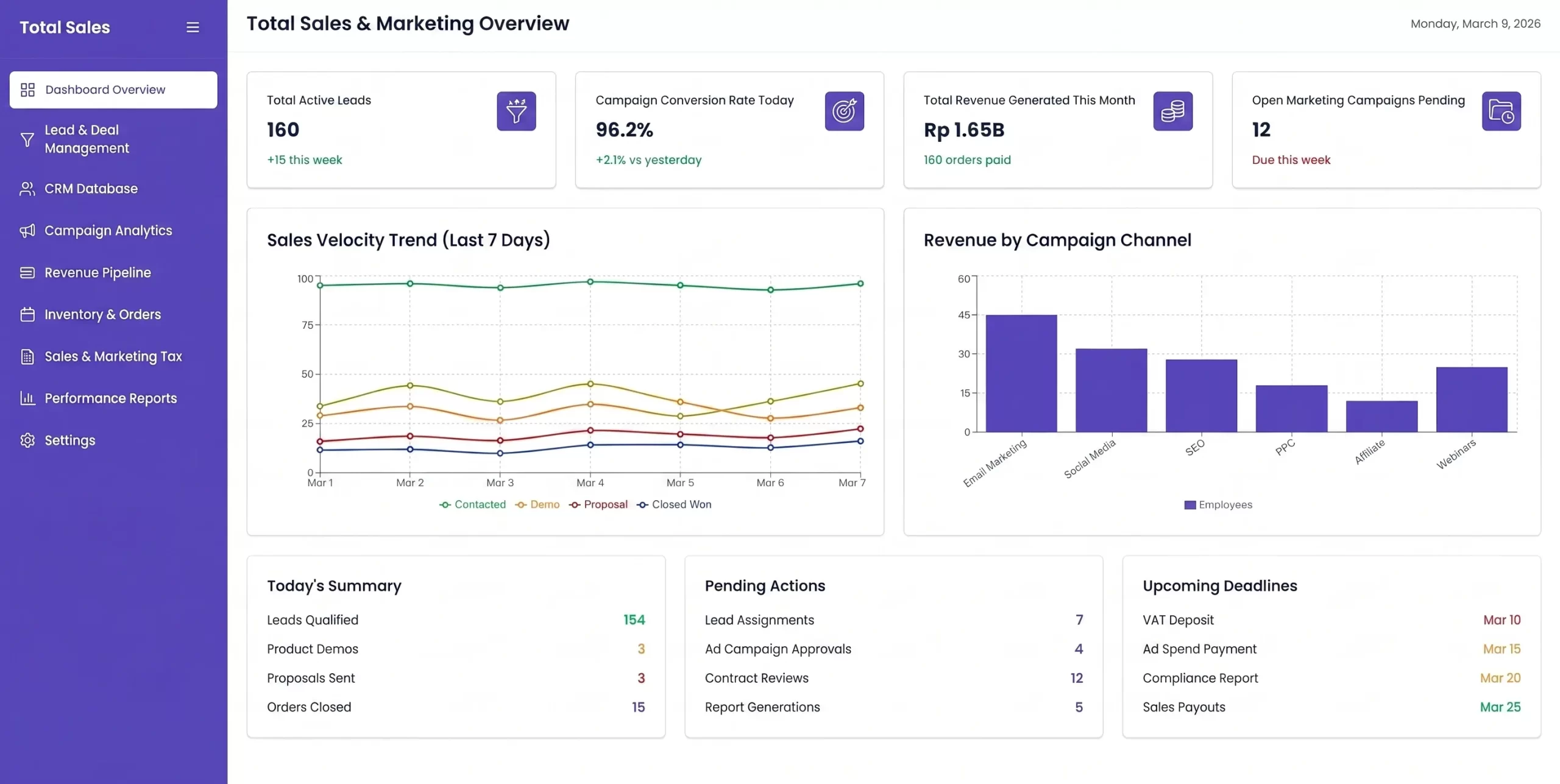Click the Mar 5 x-axis label

[680, 482]
